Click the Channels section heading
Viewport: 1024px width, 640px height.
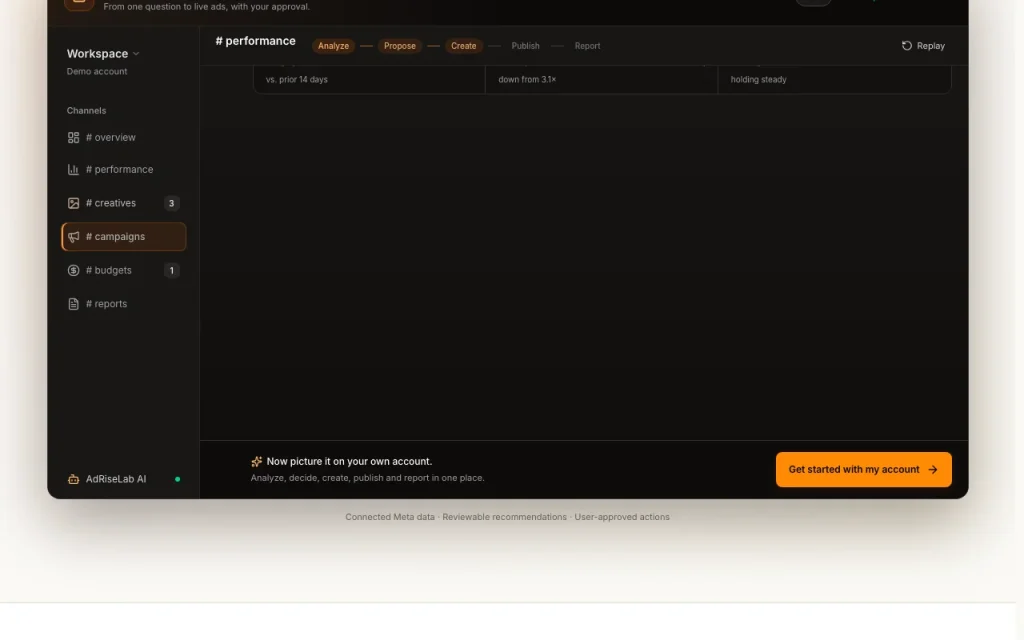pos(86,110)
